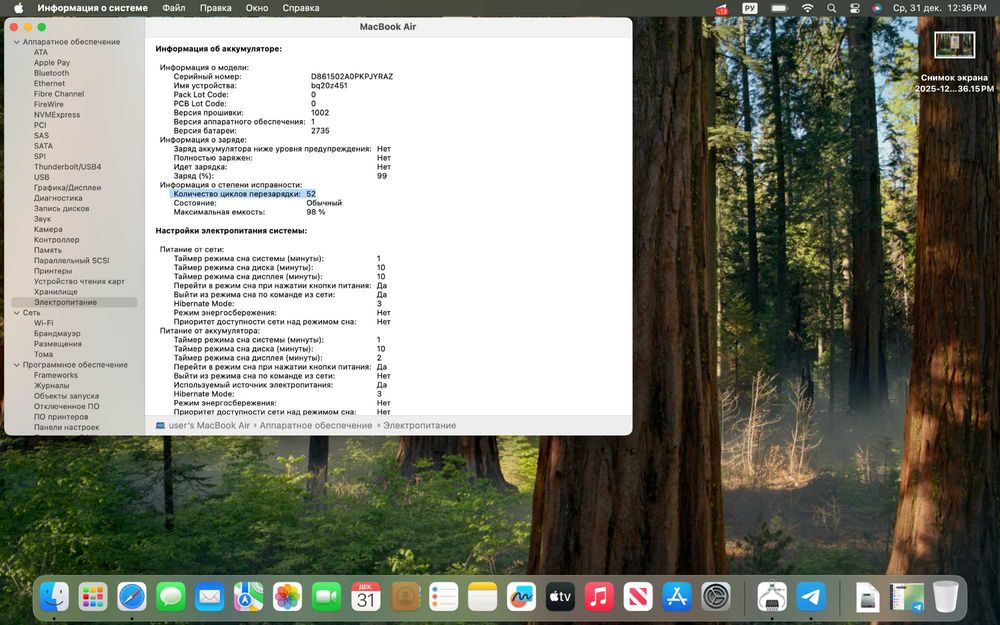Open Maps app in the Dock
The width and height of the screenshot is (1000, 625).
click(x=249, y=597)
